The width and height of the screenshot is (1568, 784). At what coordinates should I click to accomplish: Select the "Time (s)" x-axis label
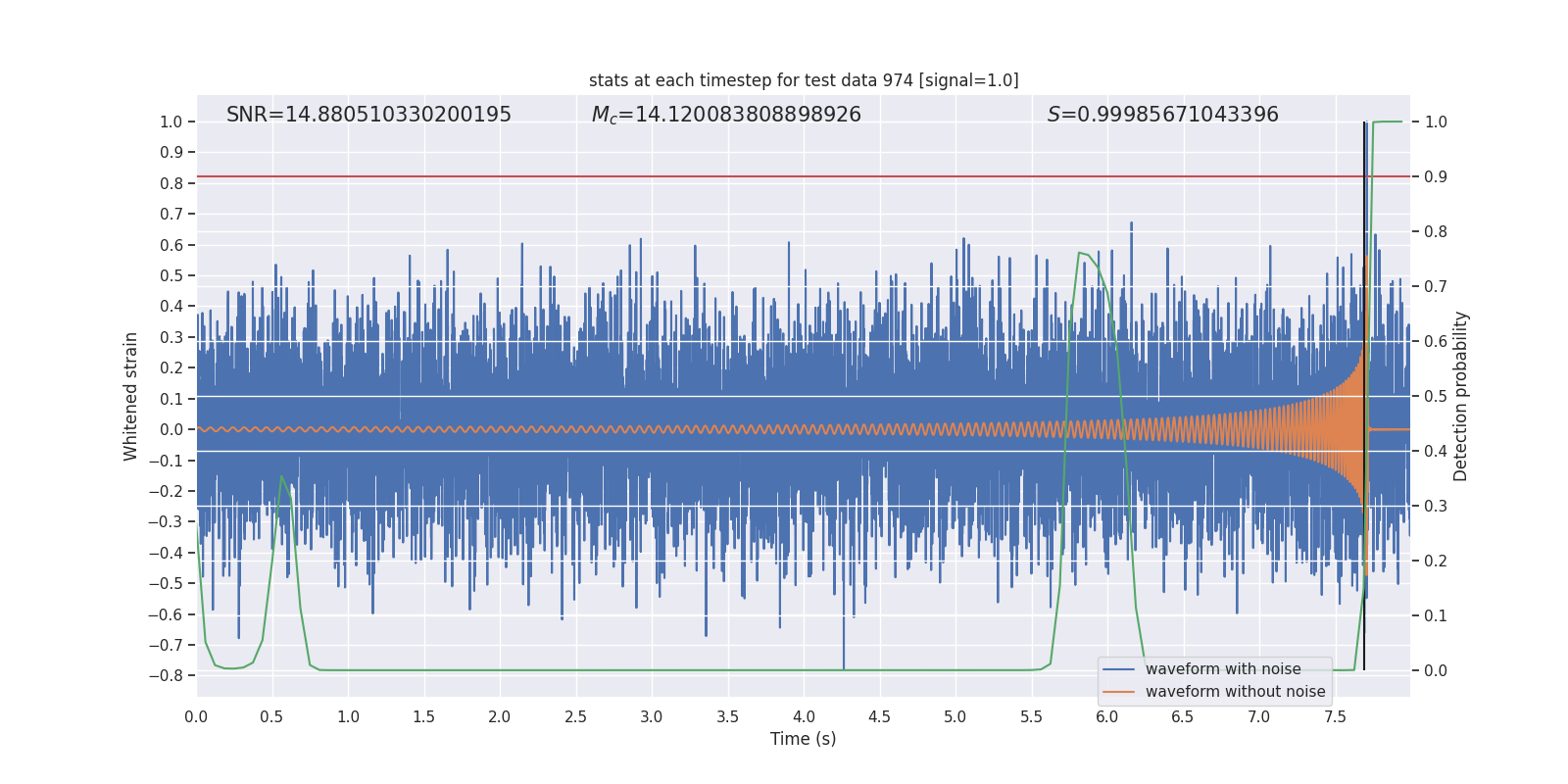pyautogui.click(x=803, y=739)
